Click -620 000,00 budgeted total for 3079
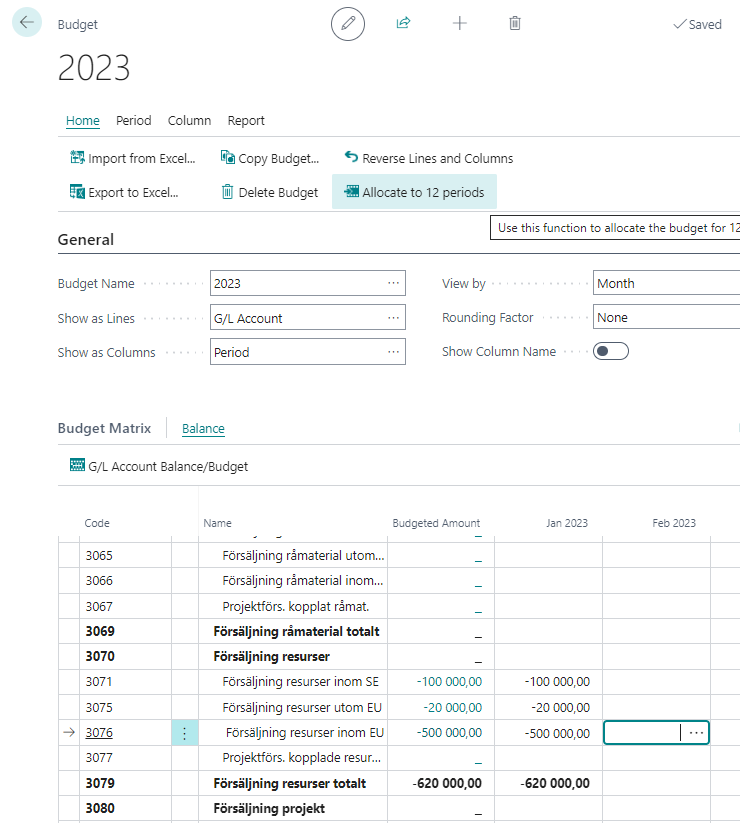This screenshot has width=740, height=823. pyautogui.click(x=447, y=784)
